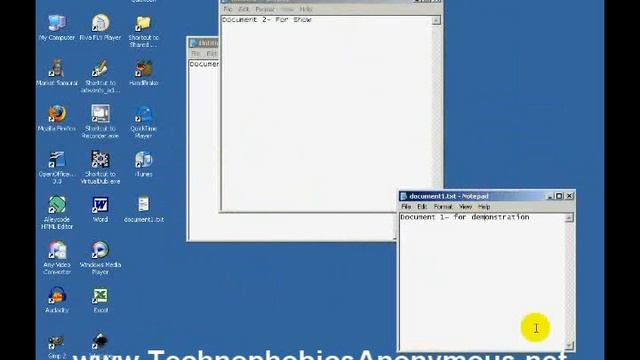This screenshot has height=360, width=640.
Task: Click the "Document 2- For Show" text line
Action: (267, 20)
